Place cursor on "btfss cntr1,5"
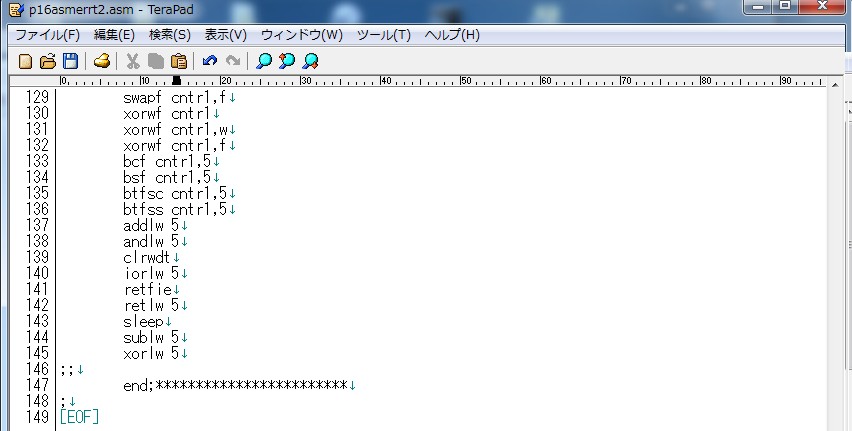 pos(175,209)
